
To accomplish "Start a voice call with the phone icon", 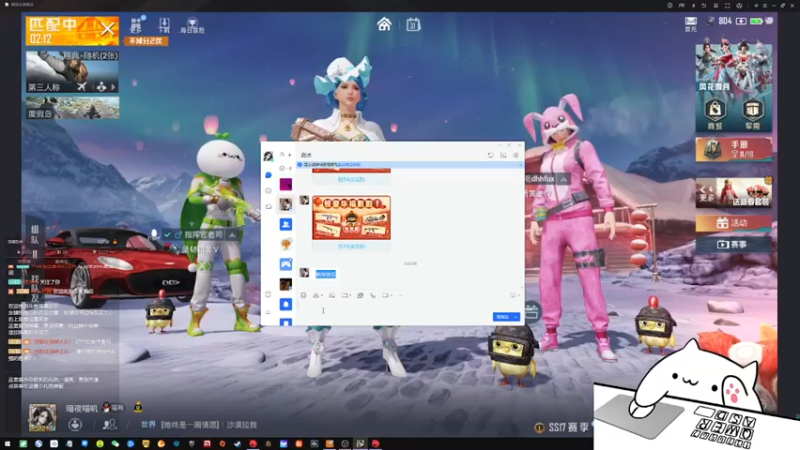I will 373,295.
